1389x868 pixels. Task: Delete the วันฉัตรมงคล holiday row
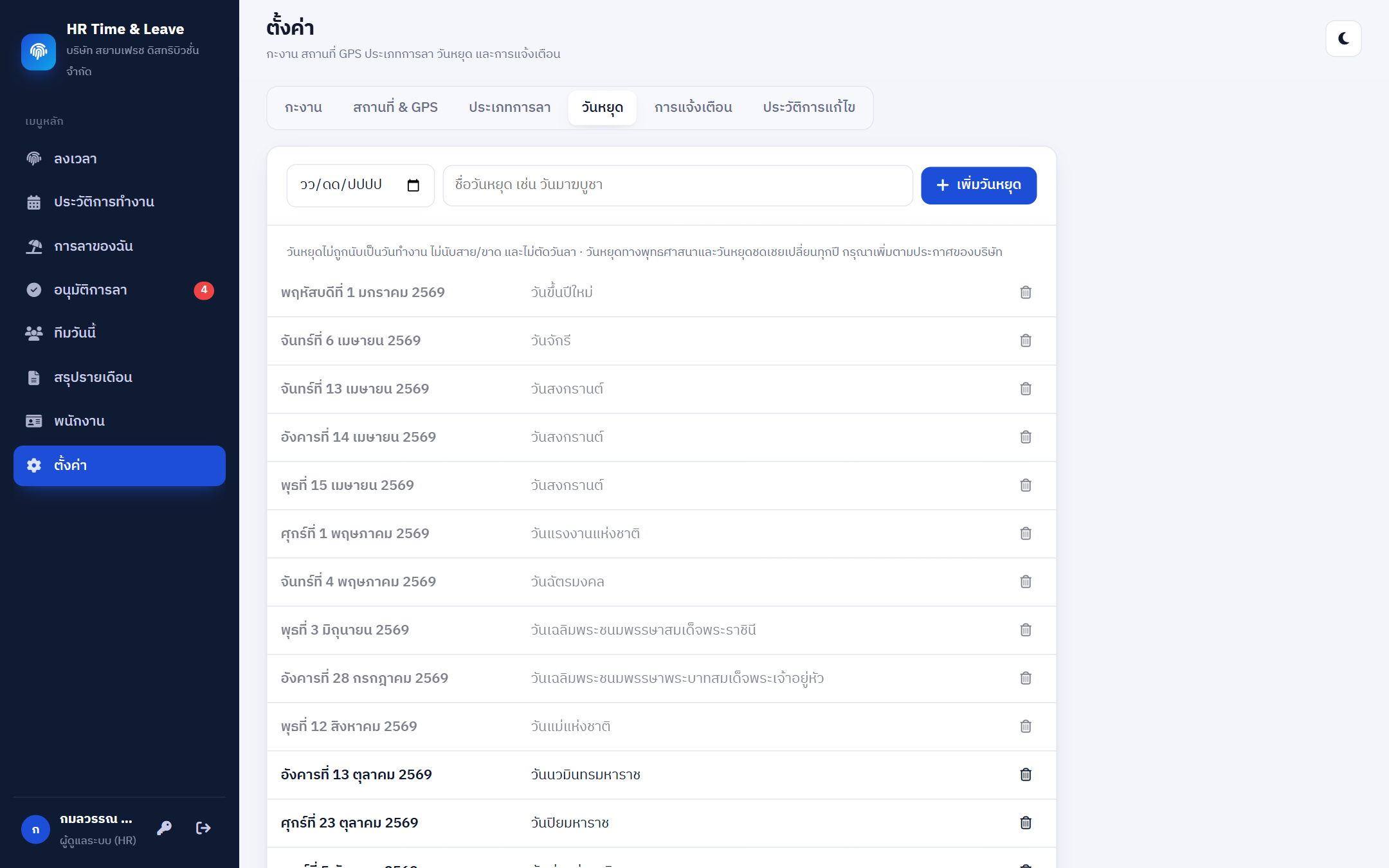click(1026, 582)
